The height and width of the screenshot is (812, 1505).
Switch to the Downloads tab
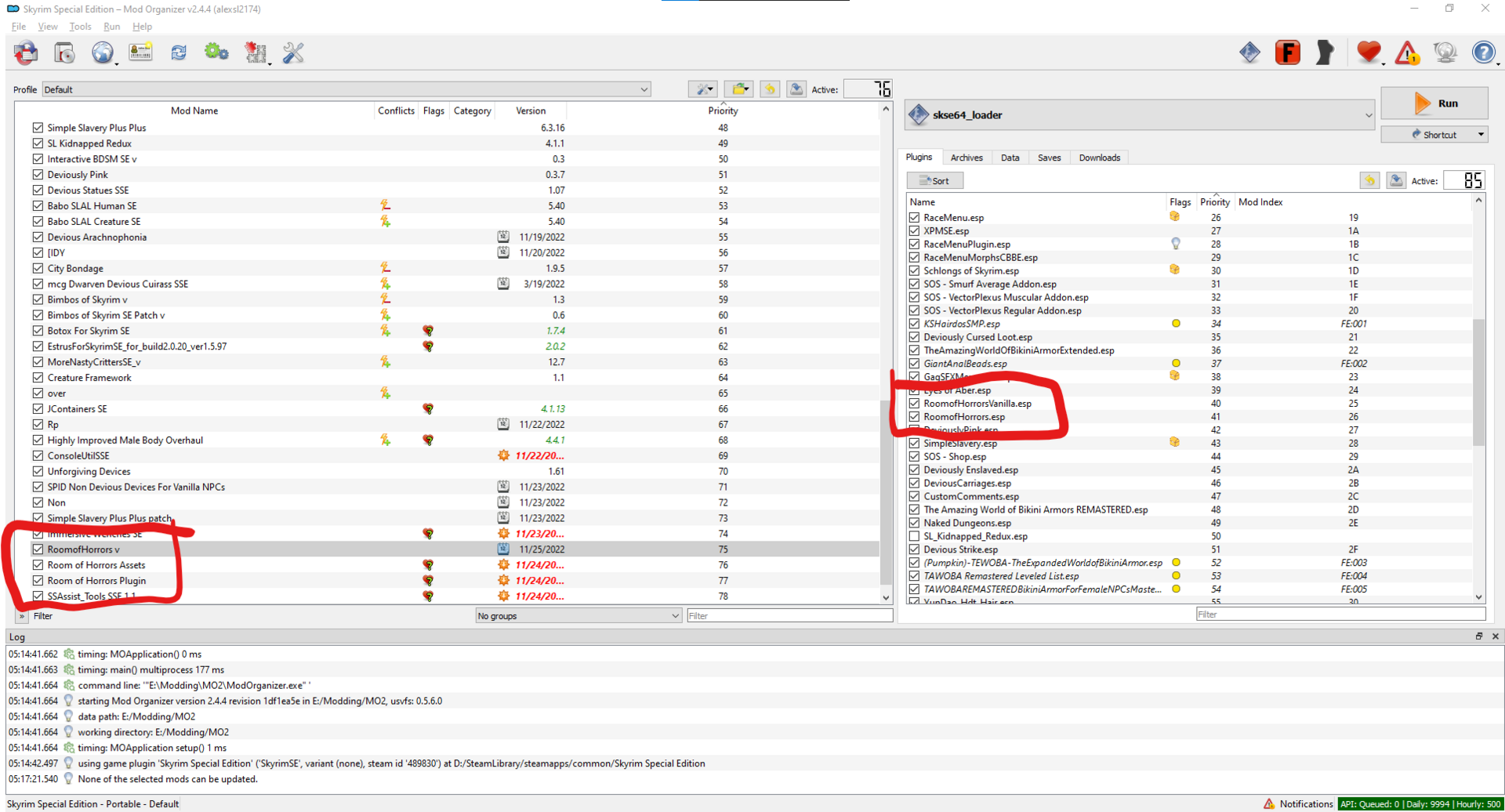[x=1099, y=158]
